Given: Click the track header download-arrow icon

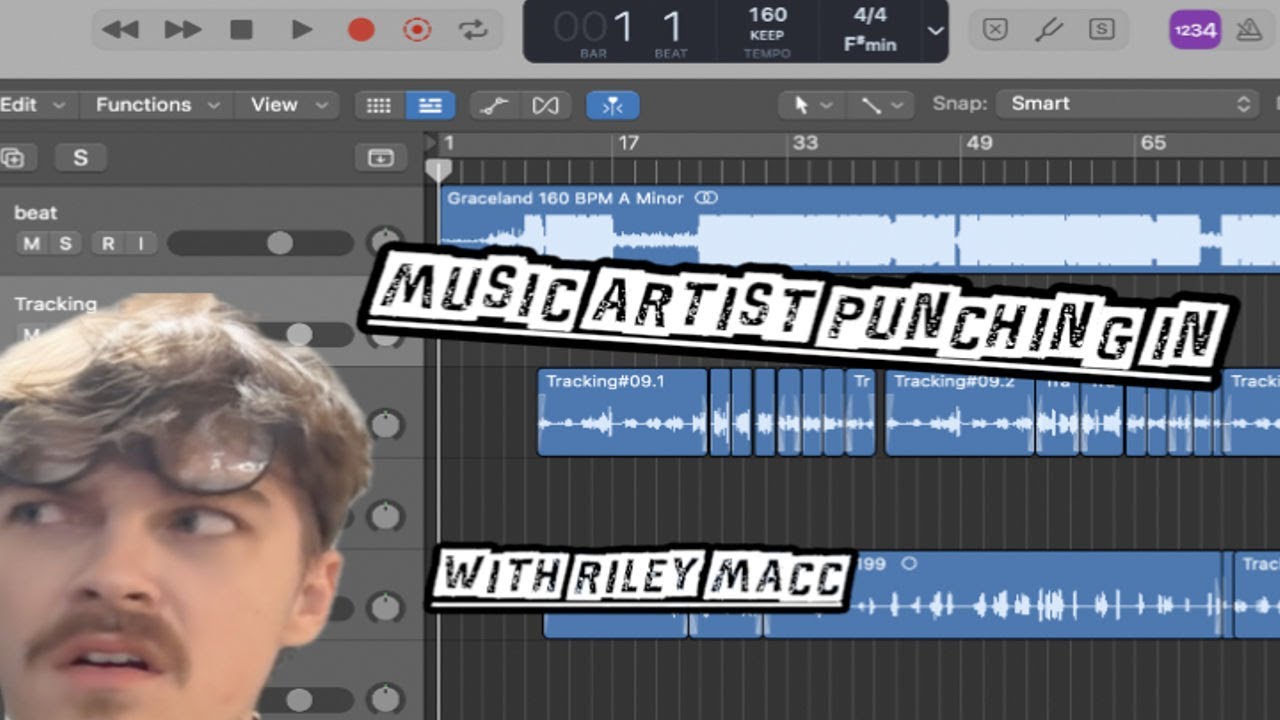Looking at the screenshot, I should [381, 157].
